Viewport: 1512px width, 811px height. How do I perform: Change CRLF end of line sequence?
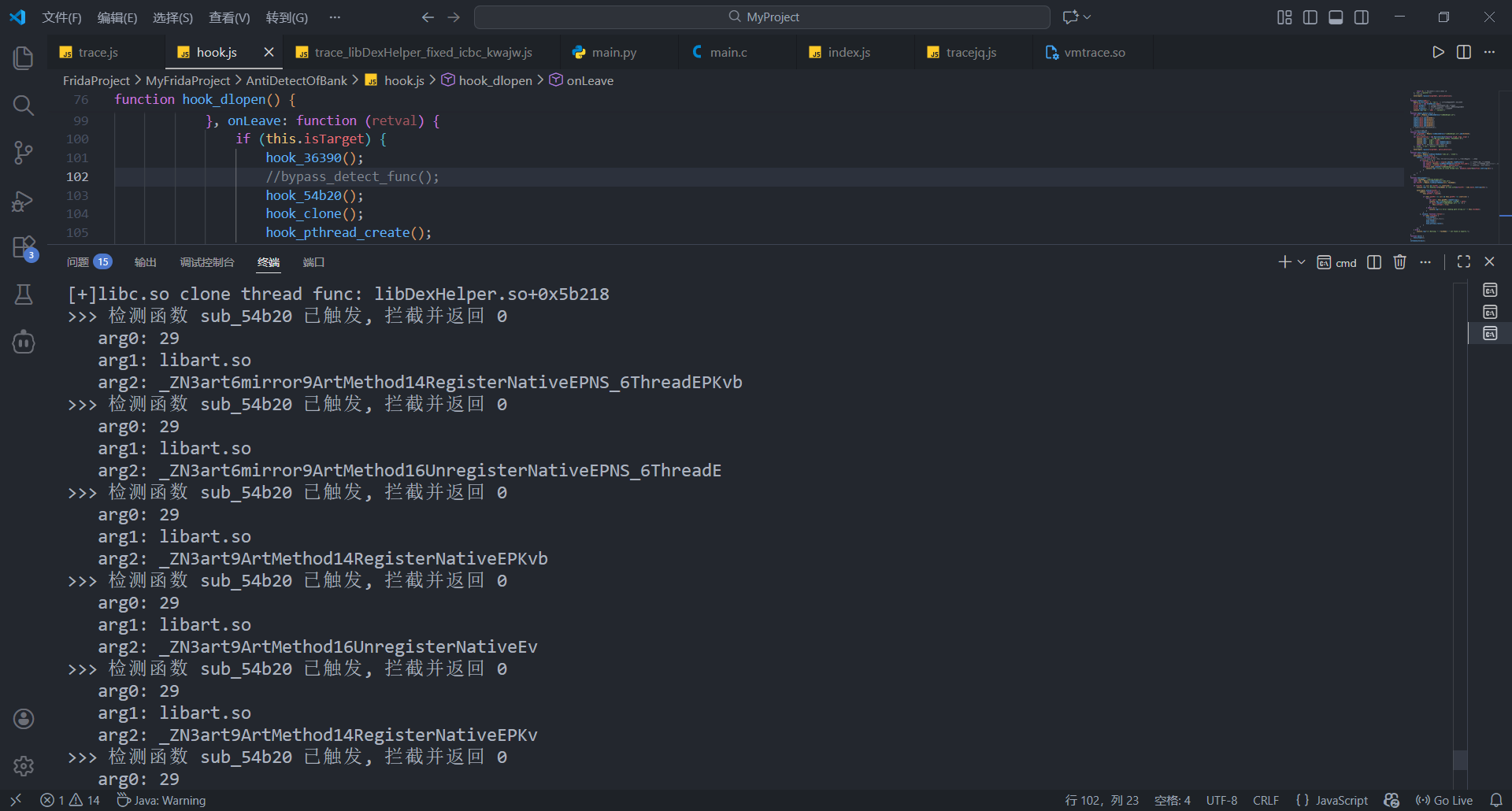[x=1266, y=800]
